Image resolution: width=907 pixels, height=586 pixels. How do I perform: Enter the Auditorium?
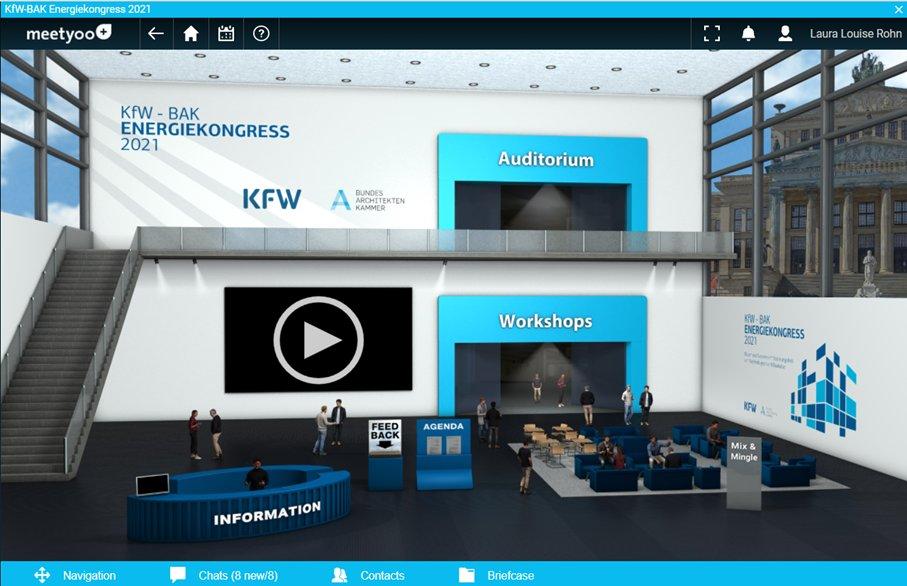pos(543,182)
